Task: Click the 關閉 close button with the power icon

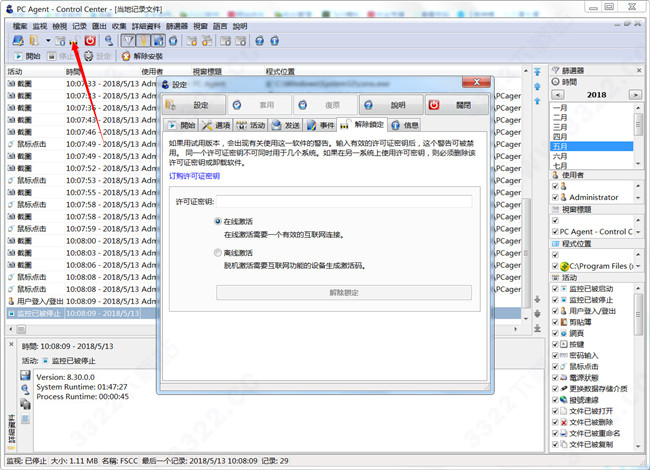Action: 457,105
